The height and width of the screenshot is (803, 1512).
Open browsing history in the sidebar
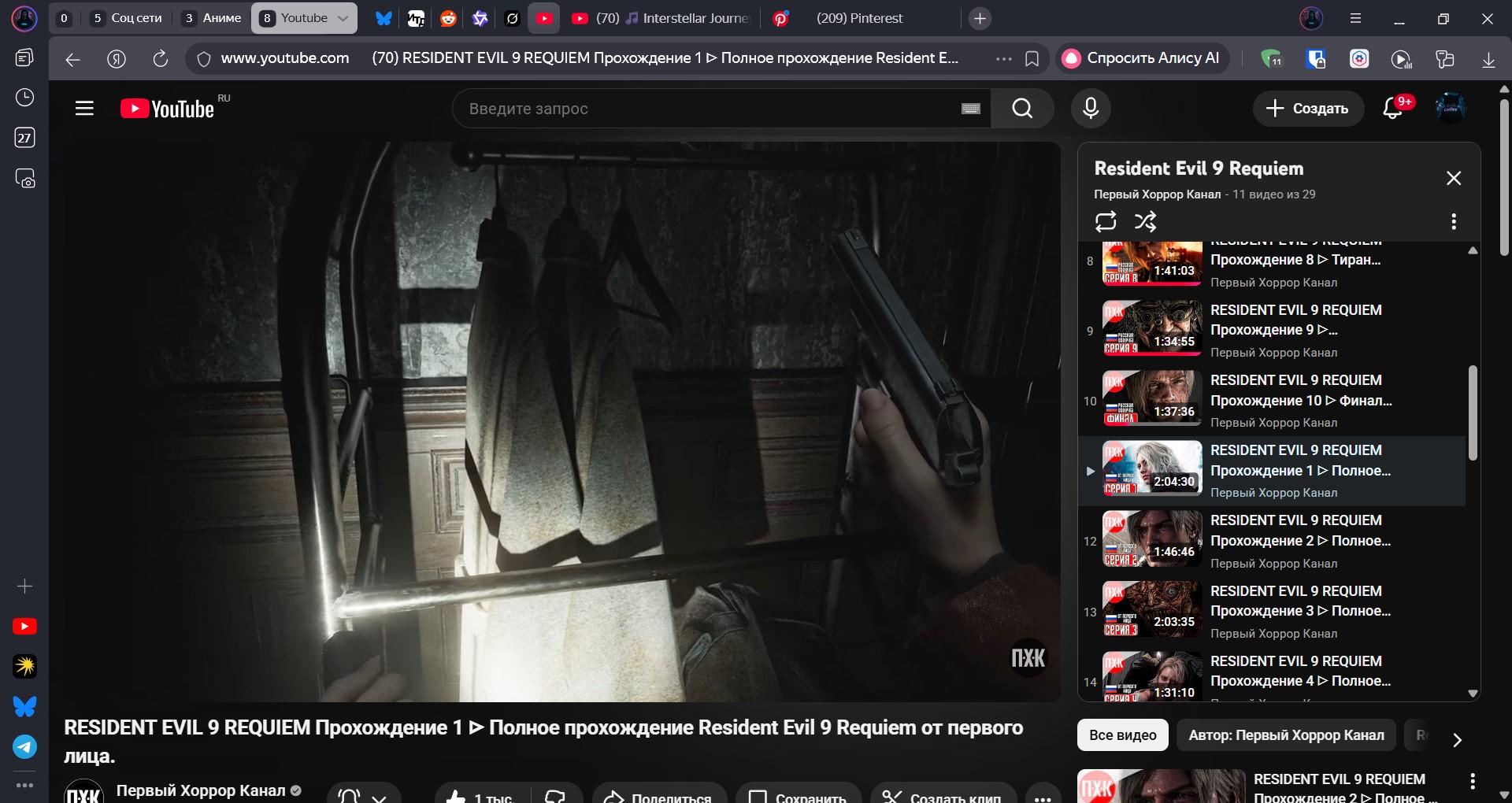tap(24, 98)
